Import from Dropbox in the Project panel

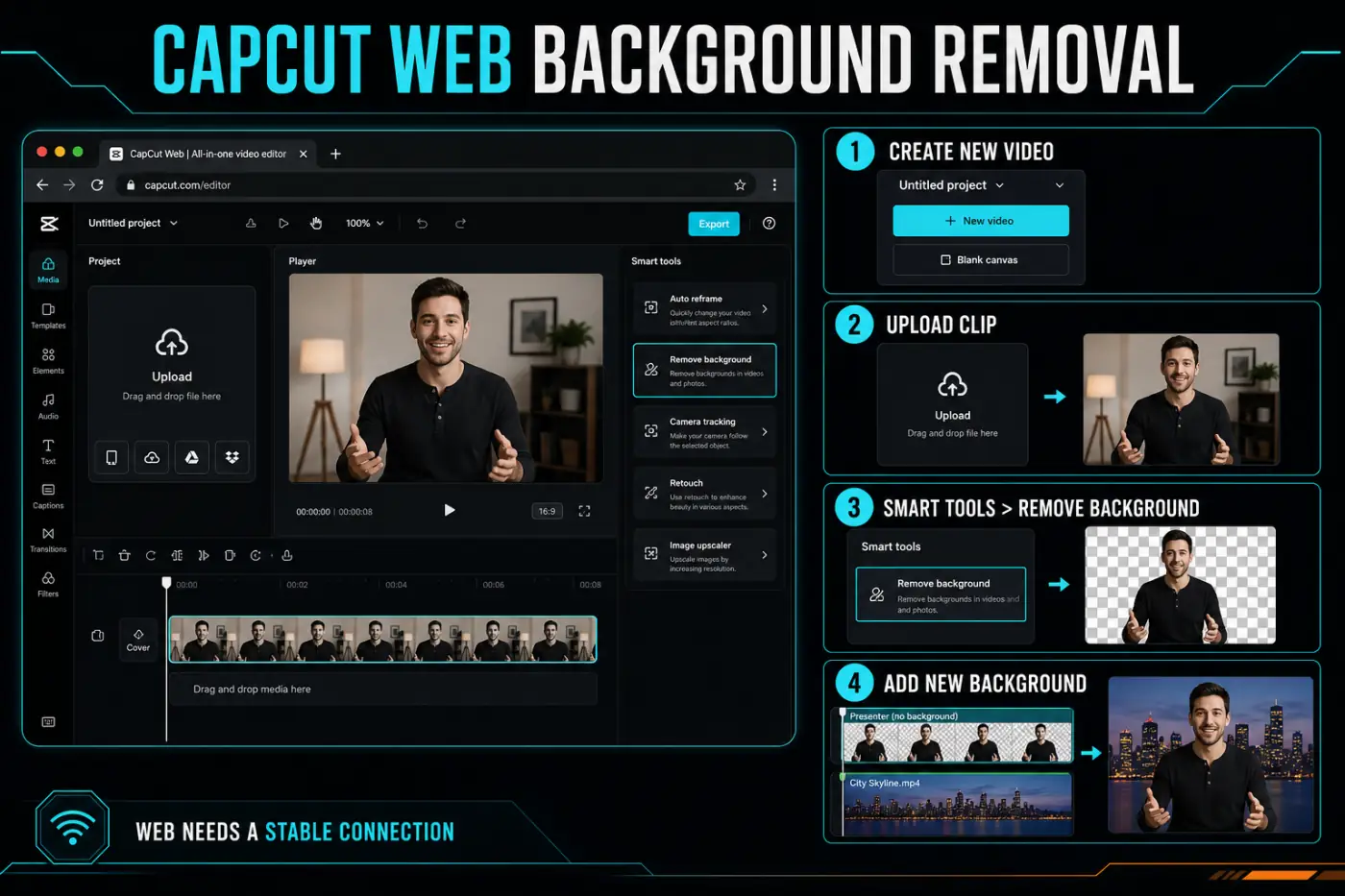[x=232, y=457]
